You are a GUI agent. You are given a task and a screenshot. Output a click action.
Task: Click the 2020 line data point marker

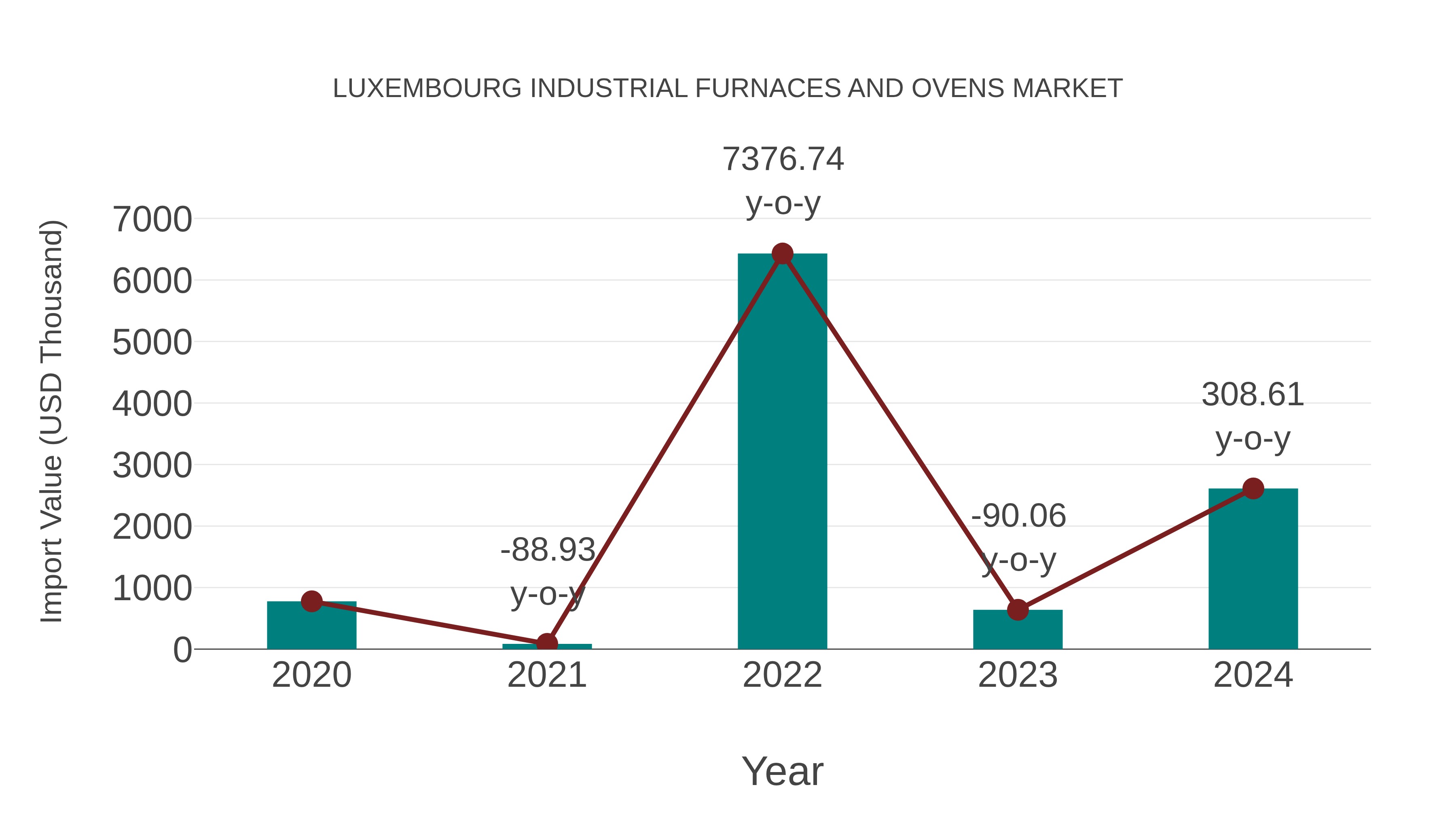pyautogui.click(x=311, y=601)
